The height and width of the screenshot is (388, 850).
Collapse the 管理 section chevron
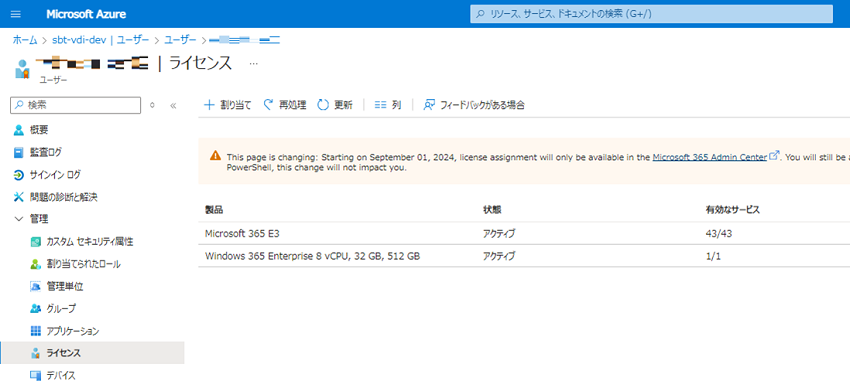[x=19, y=219]
